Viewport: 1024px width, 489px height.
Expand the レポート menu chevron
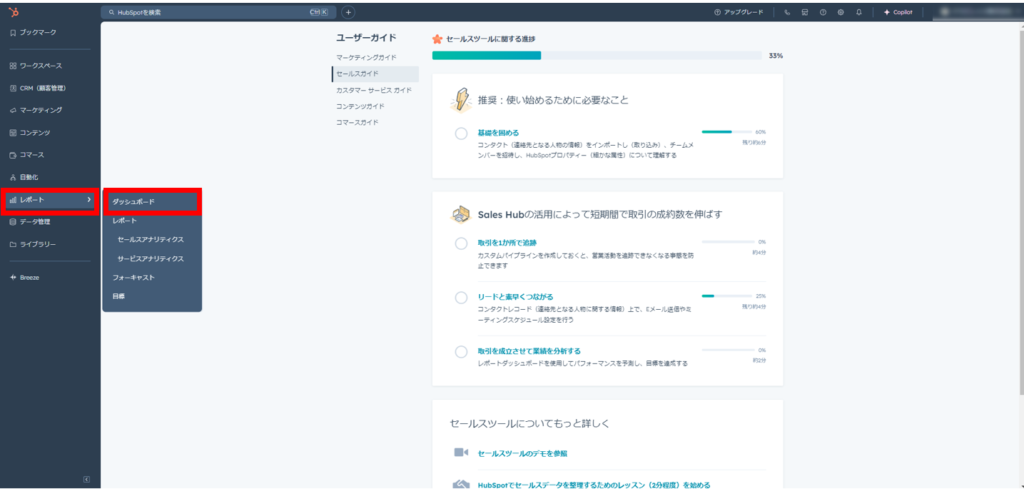pyautogui.click(x=89, y=199)
